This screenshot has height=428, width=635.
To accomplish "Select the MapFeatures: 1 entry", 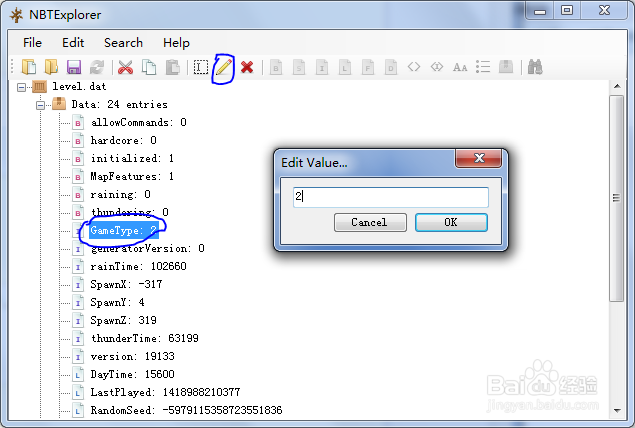I will [132, 177].
